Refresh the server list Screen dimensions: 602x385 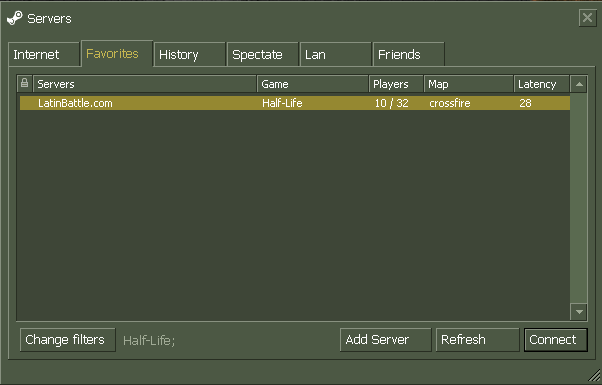coord(477,340)
